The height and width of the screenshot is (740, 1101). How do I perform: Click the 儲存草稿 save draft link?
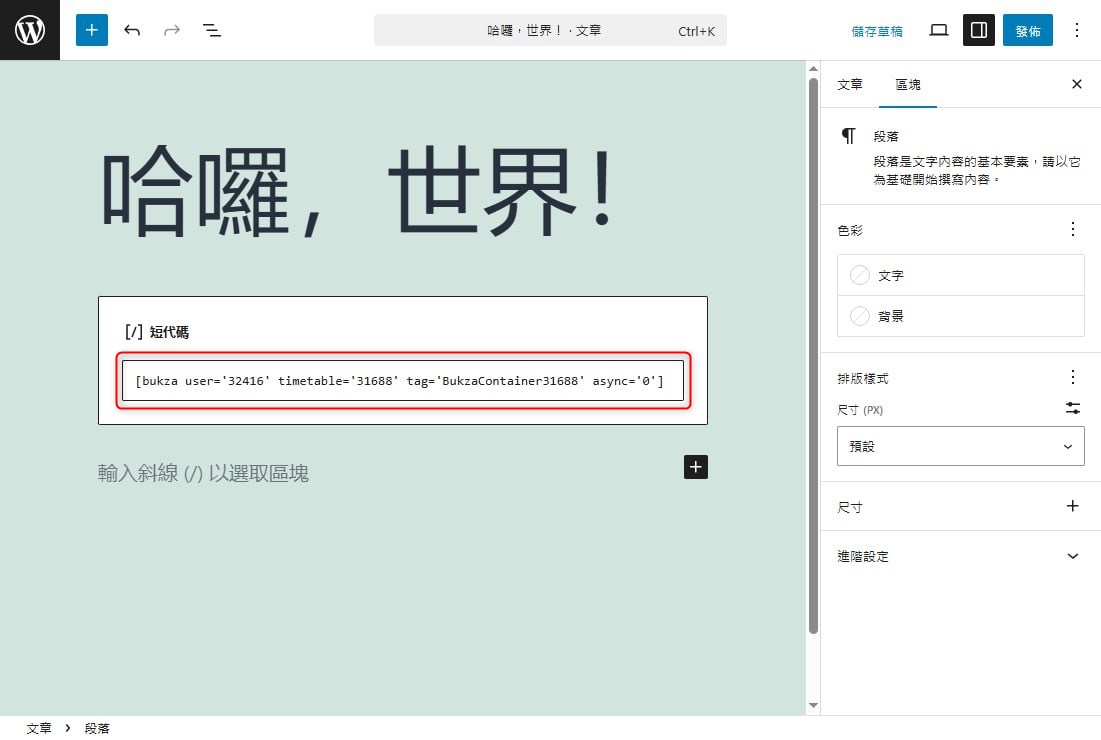(x=877, y=31)
